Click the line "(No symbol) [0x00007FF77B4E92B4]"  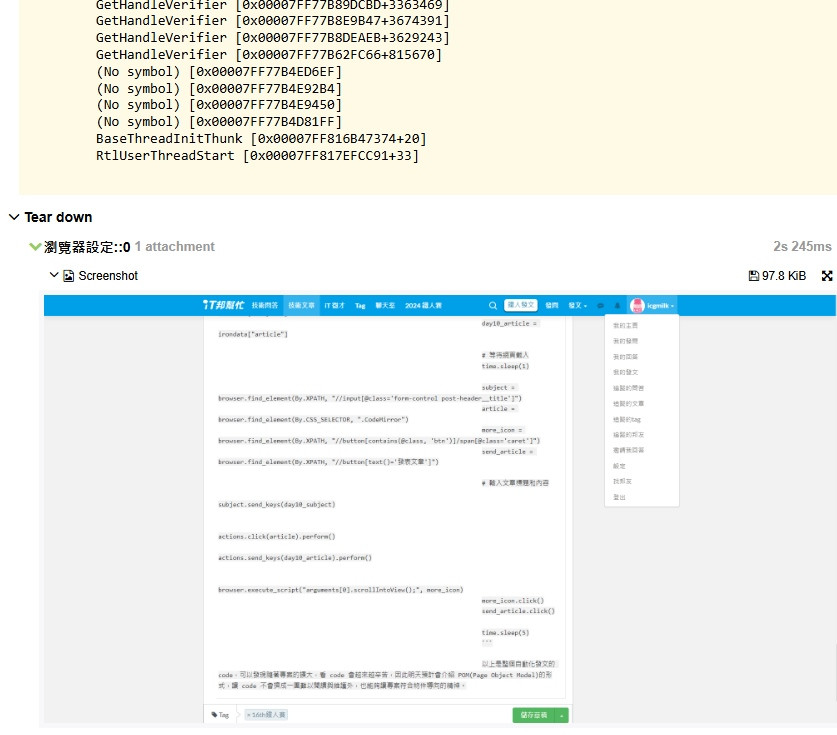219,89
